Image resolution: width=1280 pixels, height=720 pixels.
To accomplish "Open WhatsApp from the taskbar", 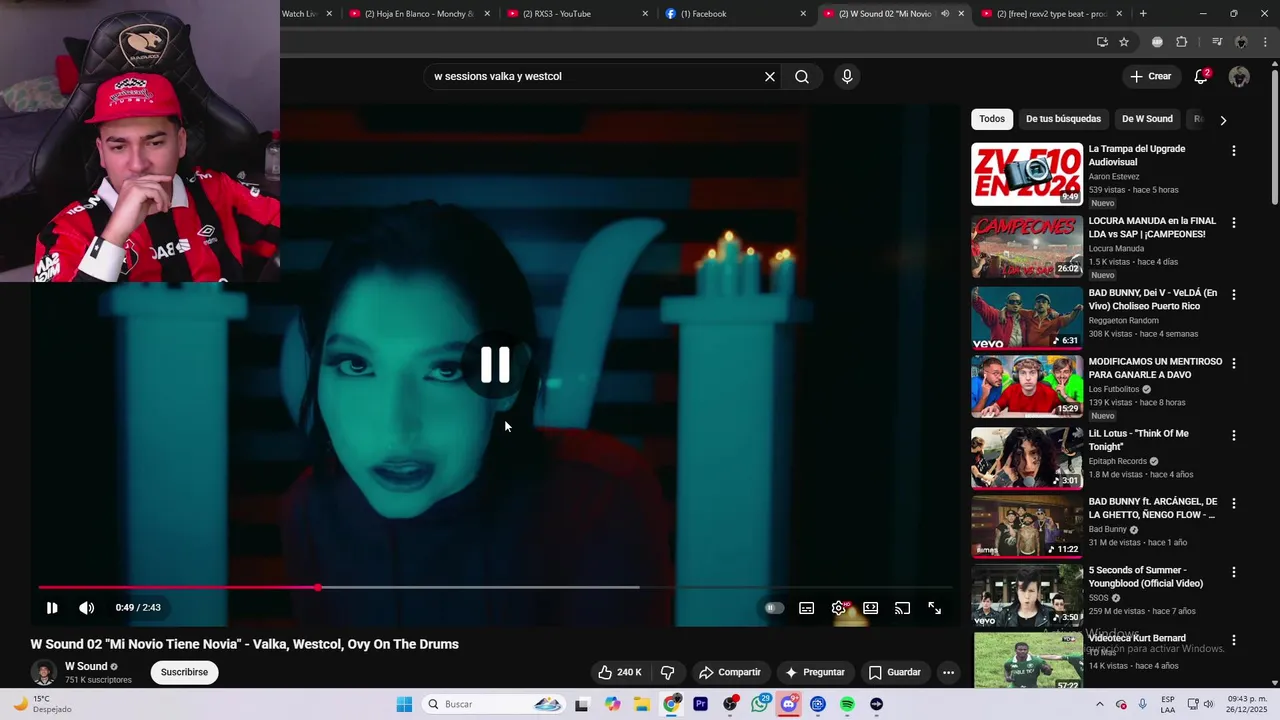I will [760, 704].
